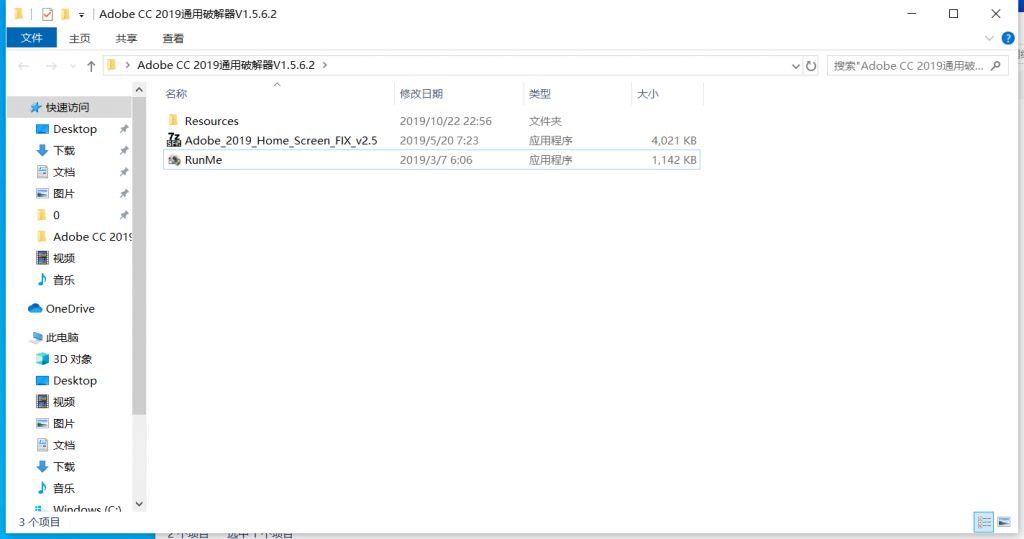
Task: Switch to the 查看 ribbon tab
Action: 173,38
